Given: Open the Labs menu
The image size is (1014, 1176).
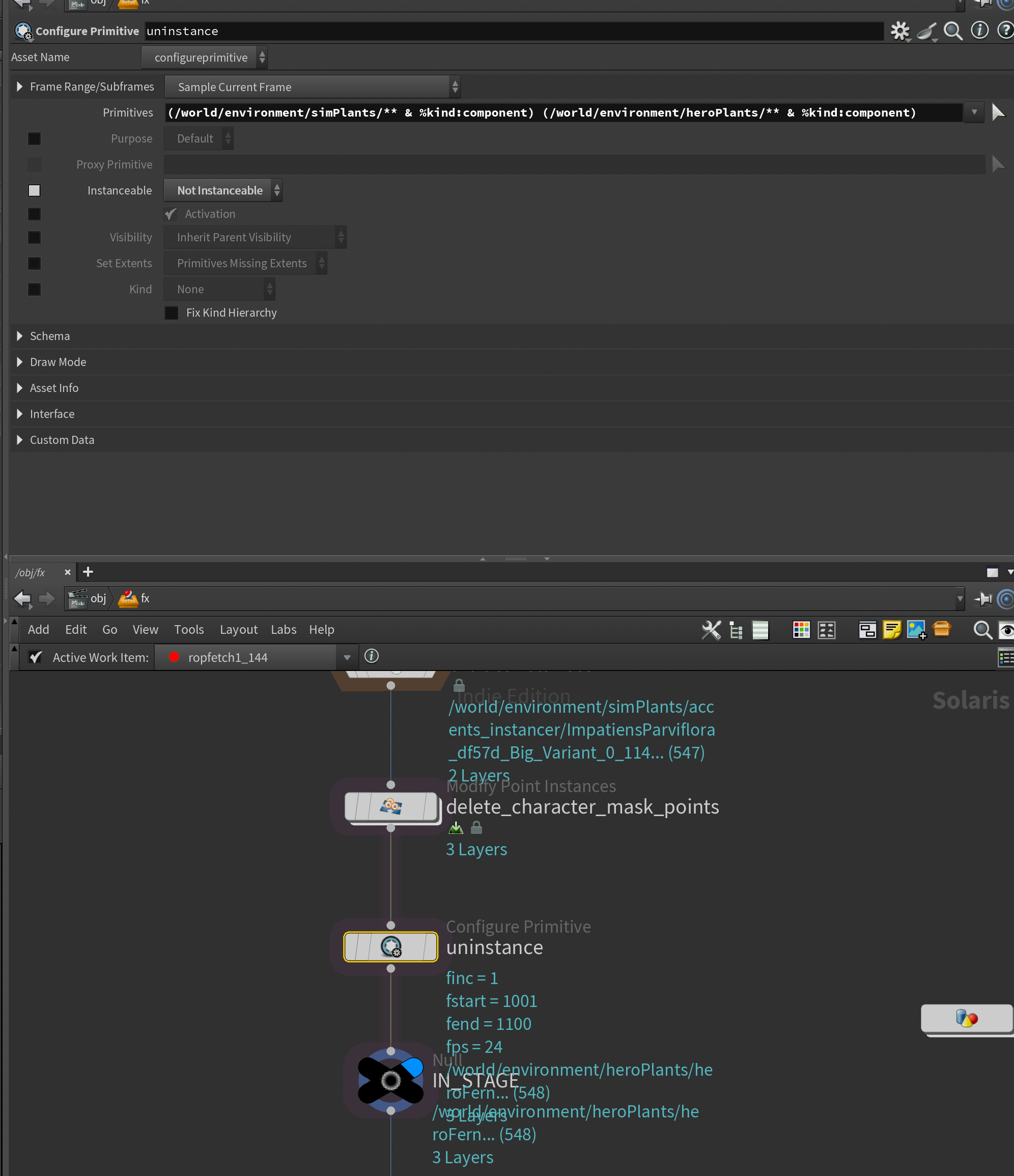Looking at the screenshot, I should tap(283, 629).
